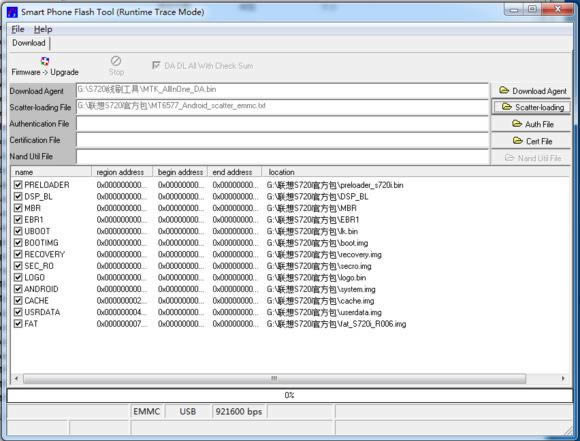580x441 pixels.
Task: Click the Nand Util File input field
Action: click(283, 156)
